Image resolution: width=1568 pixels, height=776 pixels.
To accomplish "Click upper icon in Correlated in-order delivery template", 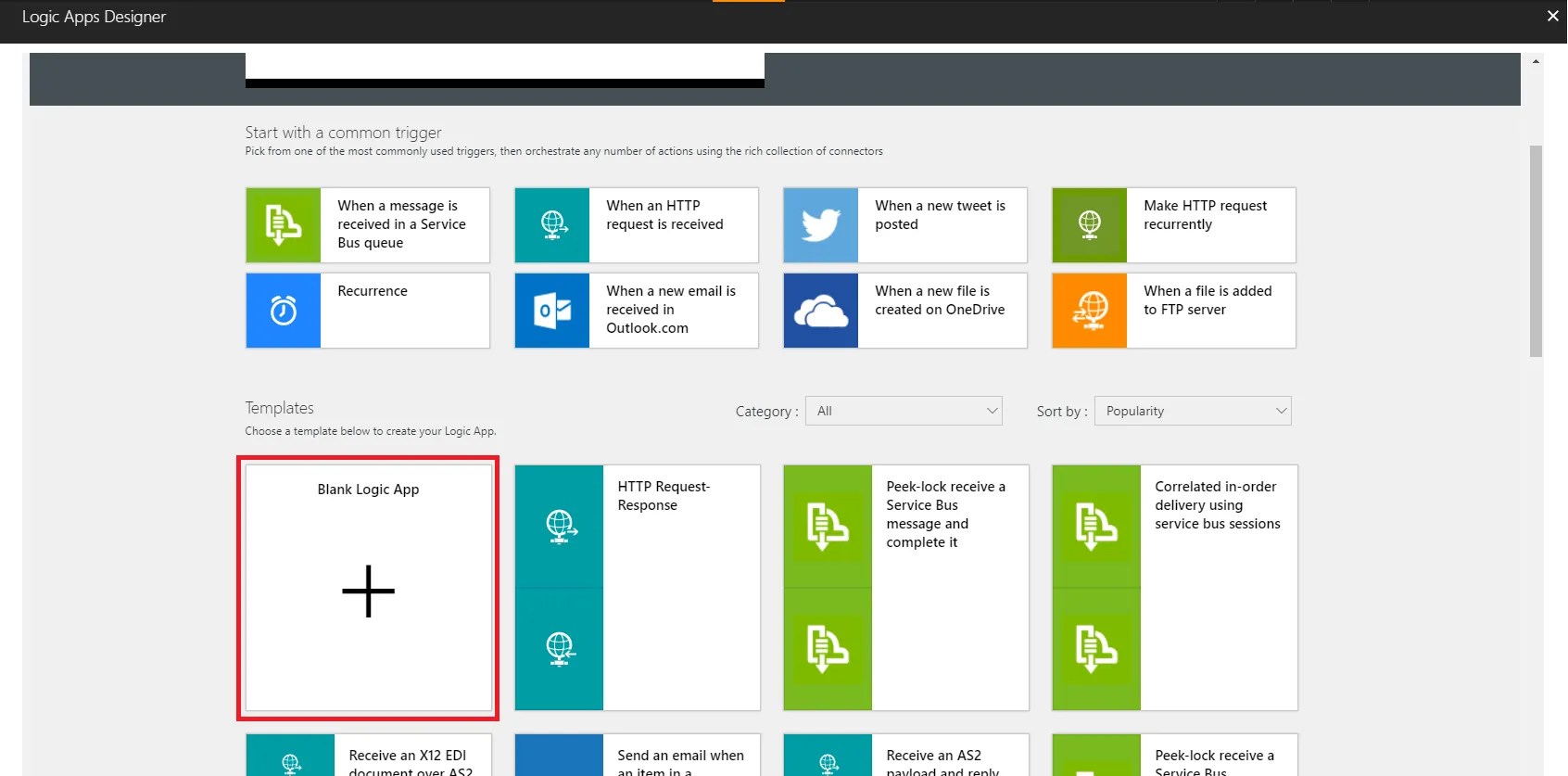I will [1097, 527].
